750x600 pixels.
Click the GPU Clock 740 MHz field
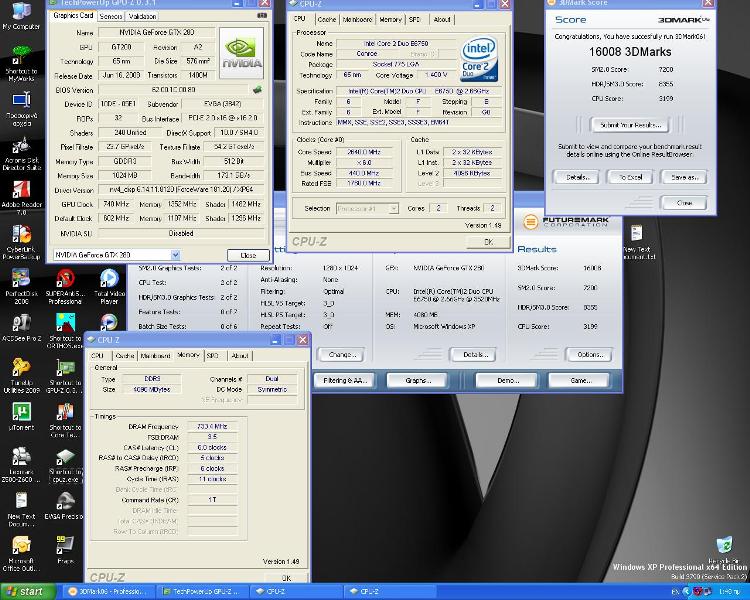click(x=116, y=204)
